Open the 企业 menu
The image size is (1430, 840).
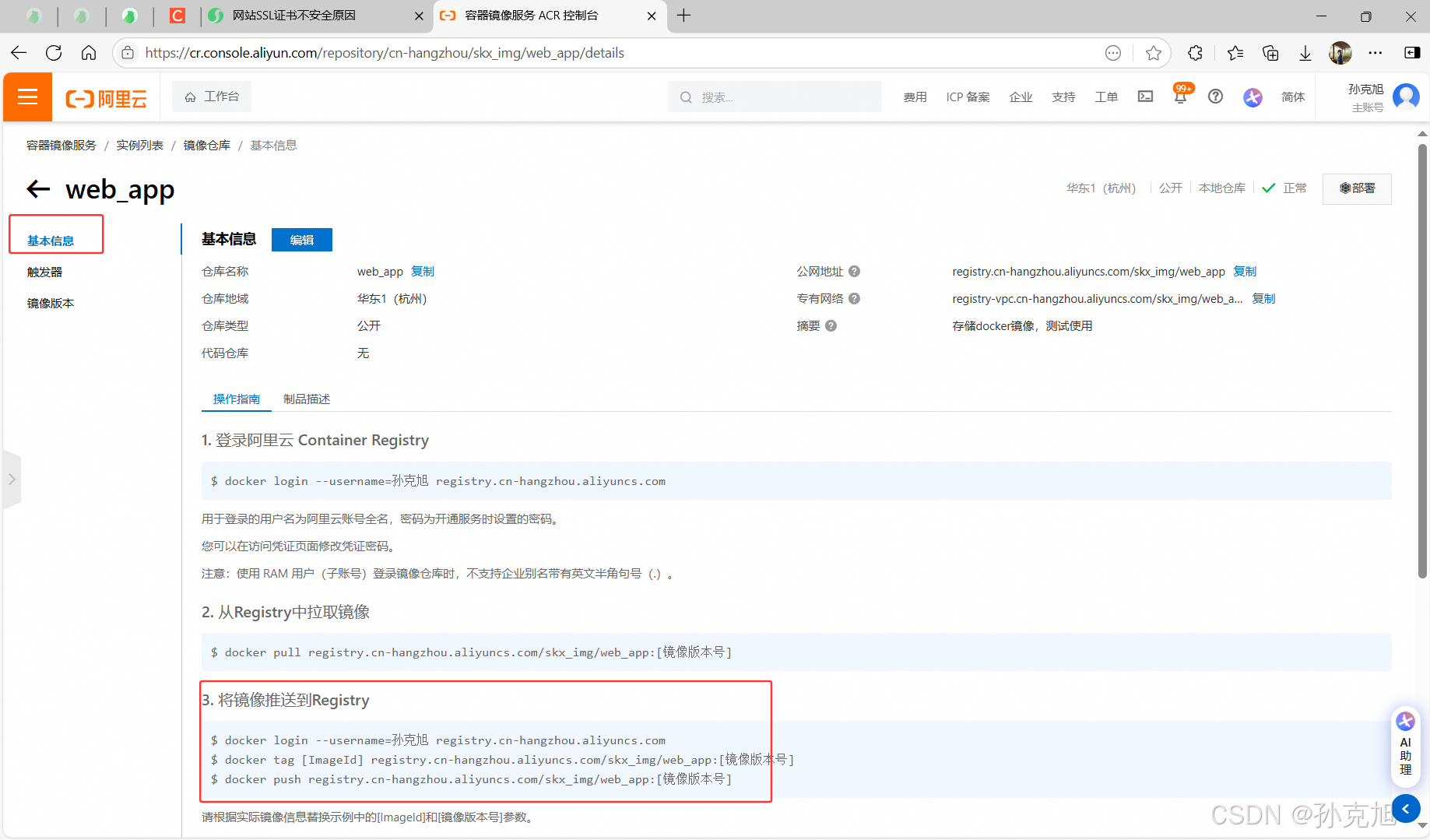1021,97
